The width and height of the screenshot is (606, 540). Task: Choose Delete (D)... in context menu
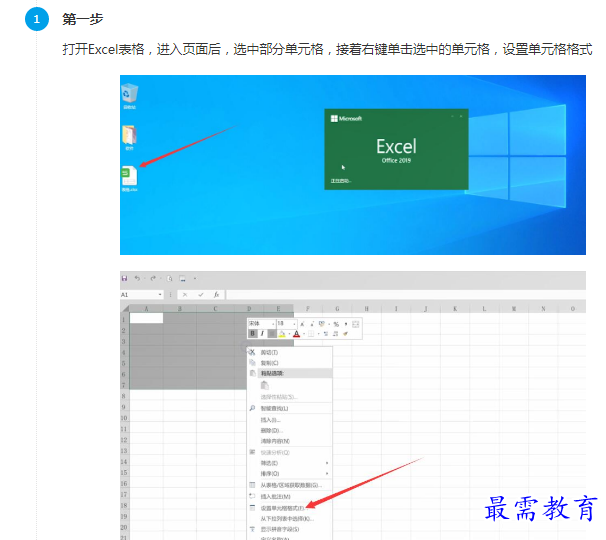(290, 430)
